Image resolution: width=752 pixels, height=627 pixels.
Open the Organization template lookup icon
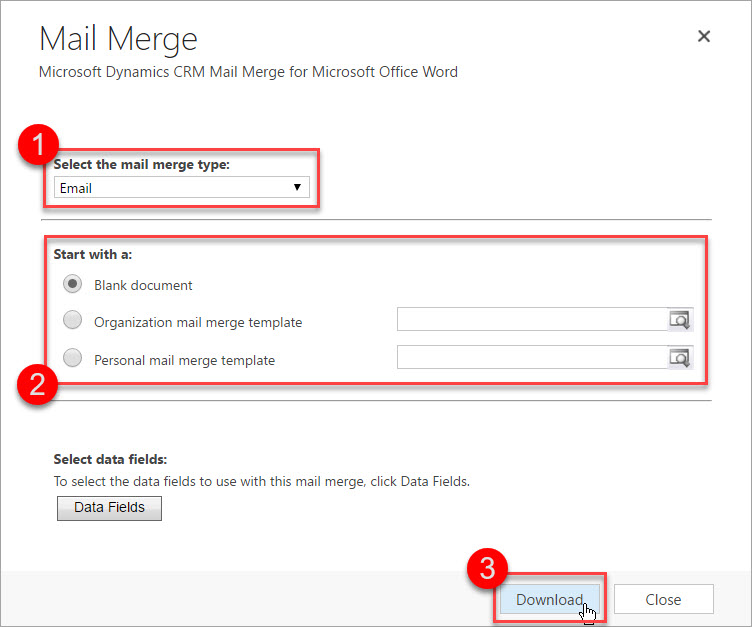680,320
